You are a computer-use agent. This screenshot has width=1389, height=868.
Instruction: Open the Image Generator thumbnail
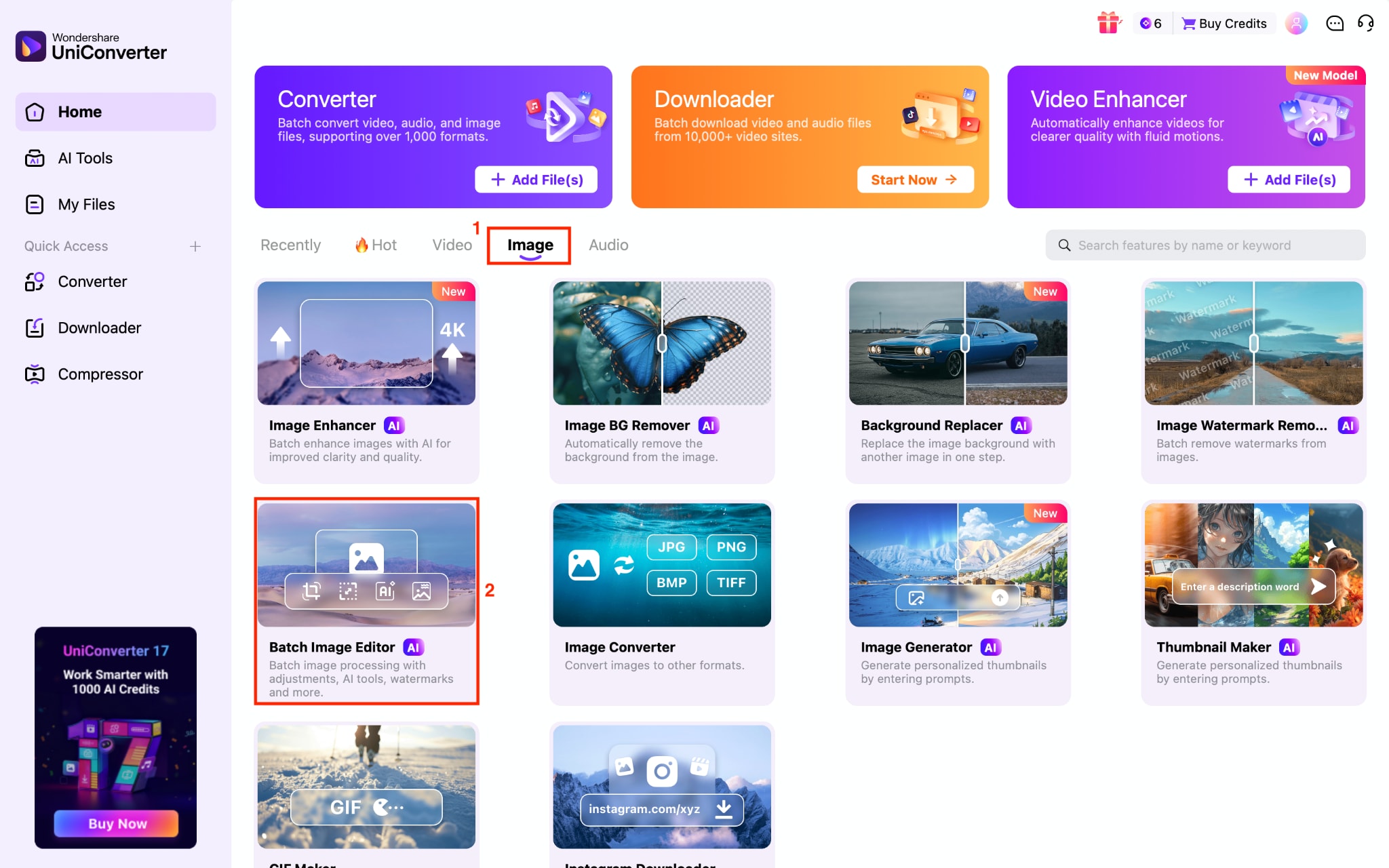point(958,565)
